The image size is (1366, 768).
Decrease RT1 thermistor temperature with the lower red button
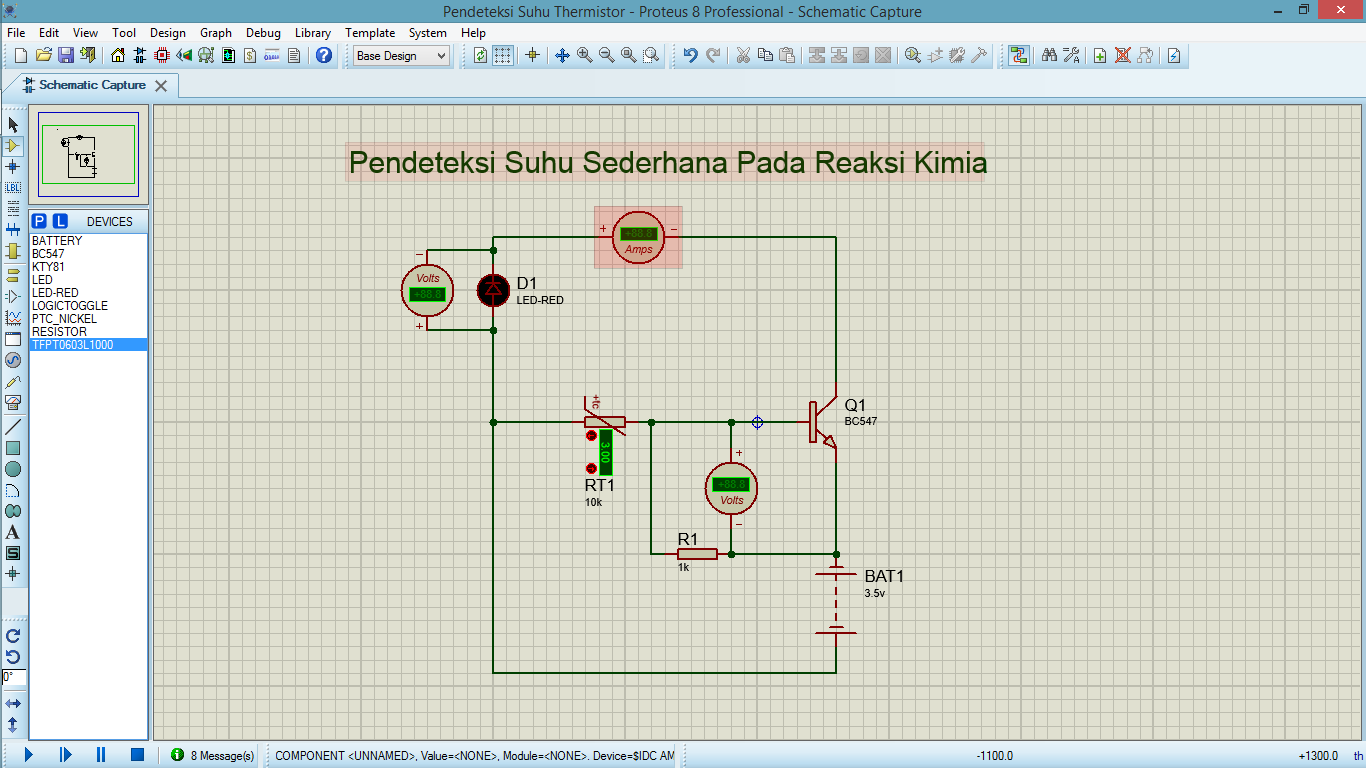(591, 469)
